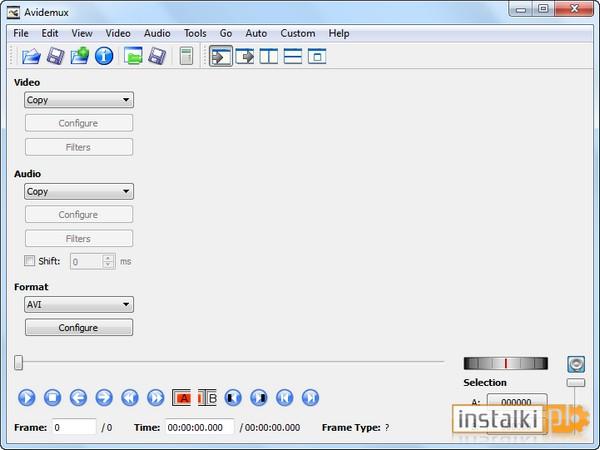The image size is (600, 450).
Task: Click the Frame number input field
Action: (x=74, y=427)
